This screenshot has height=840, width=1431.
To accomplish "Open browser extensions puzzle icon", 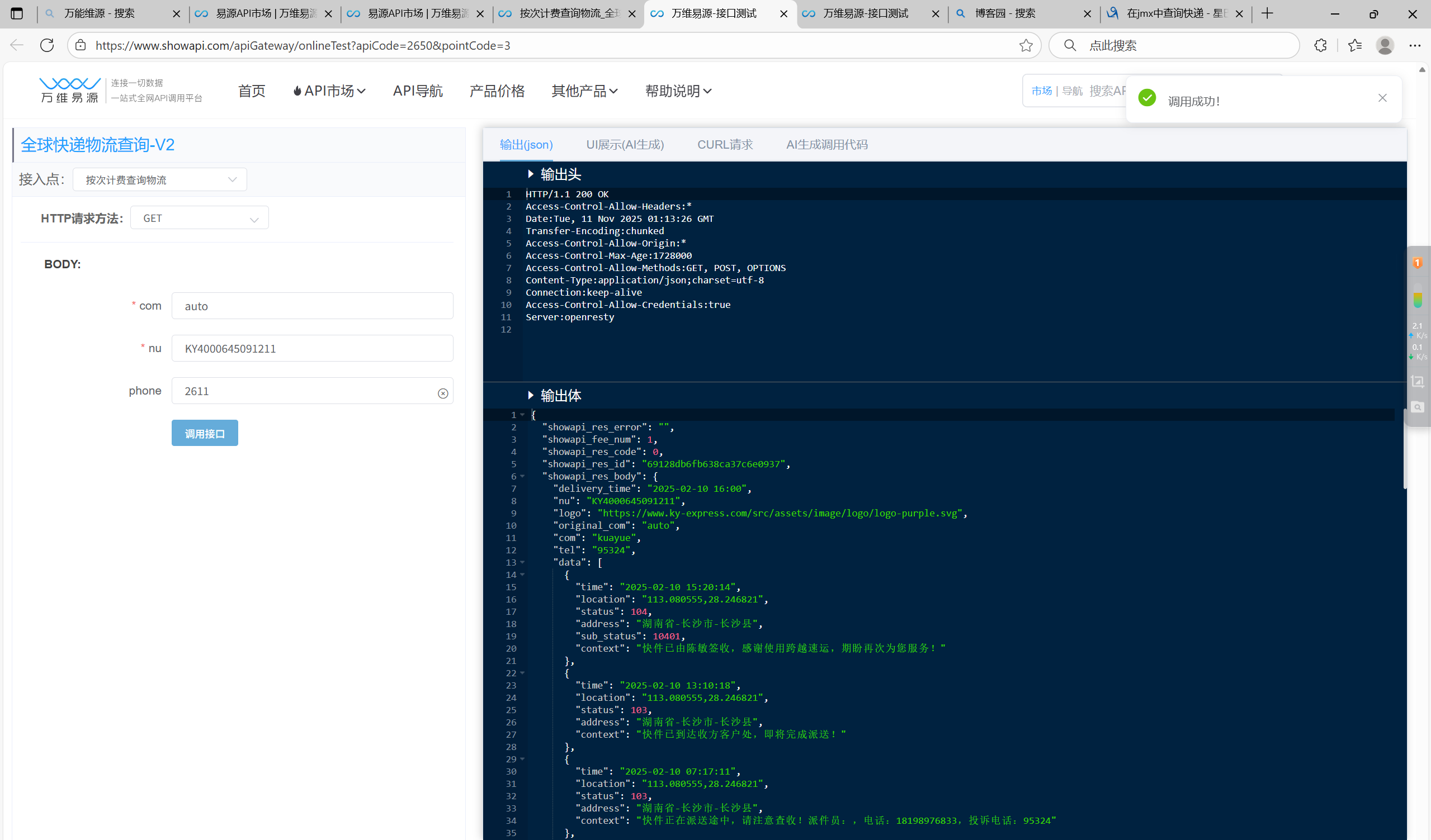I will click(x=1320, y=45).
